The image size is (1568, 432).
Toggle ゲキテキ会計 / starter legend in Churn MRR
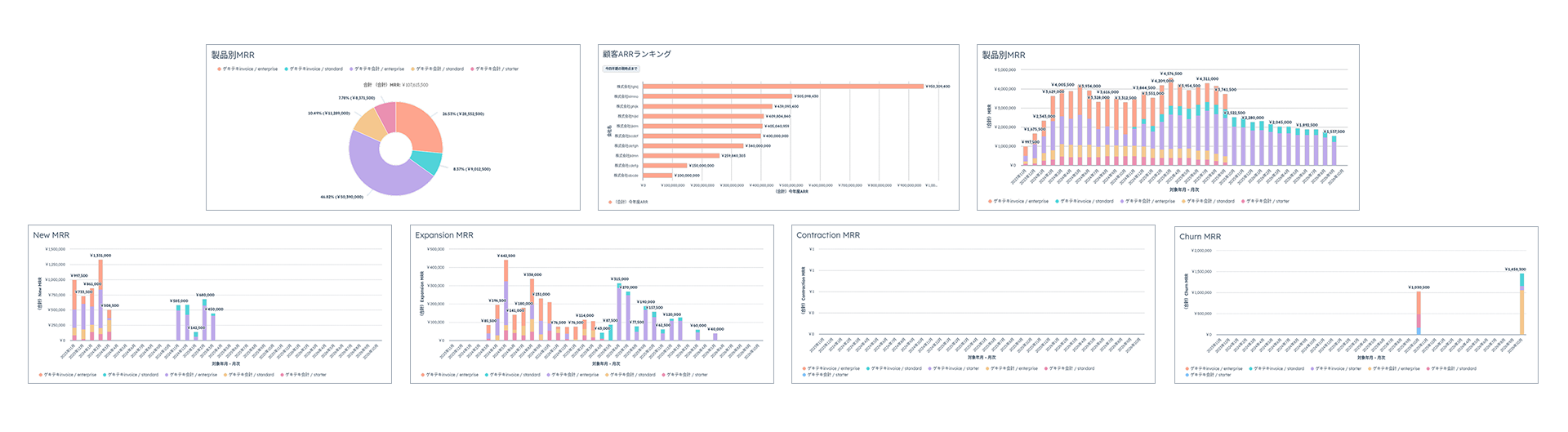pyautogui.click(x=1208, y=375)
